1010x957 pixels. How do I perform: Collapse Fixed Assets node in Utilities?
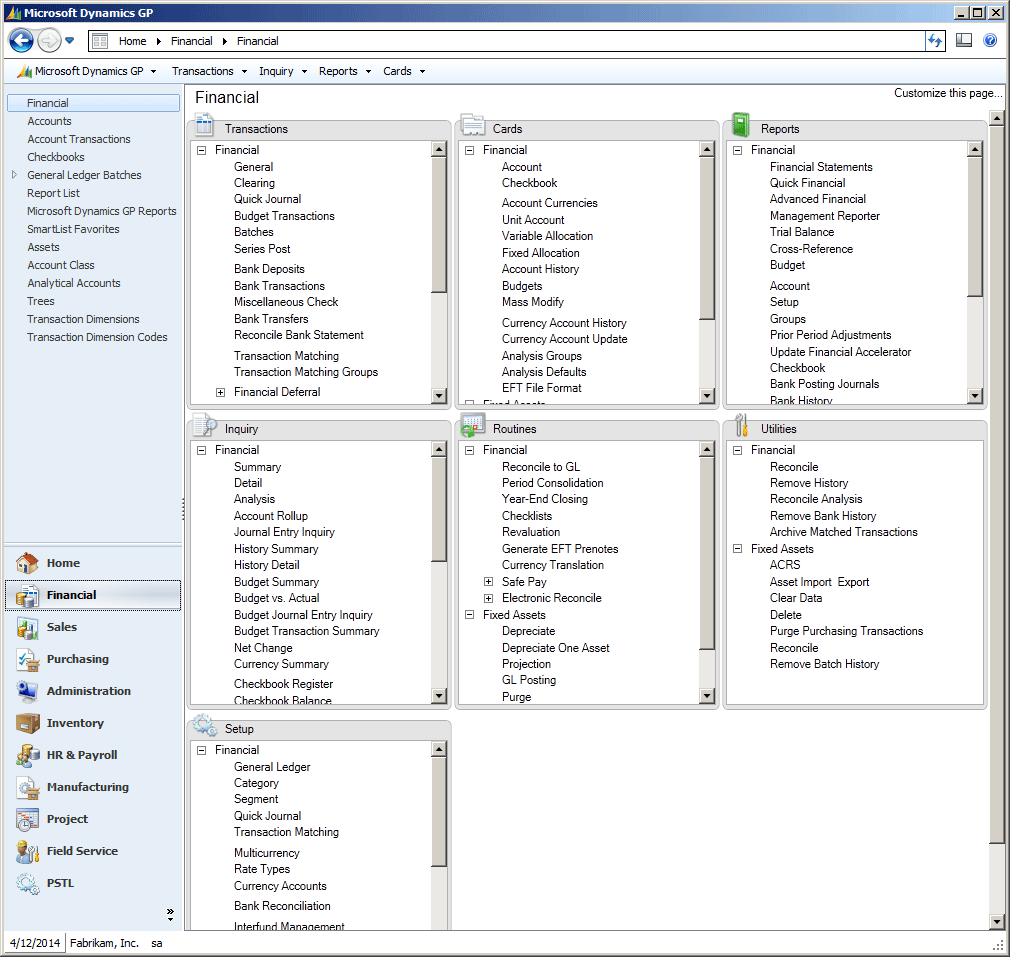pyautogui.click(x=738, y=549)
